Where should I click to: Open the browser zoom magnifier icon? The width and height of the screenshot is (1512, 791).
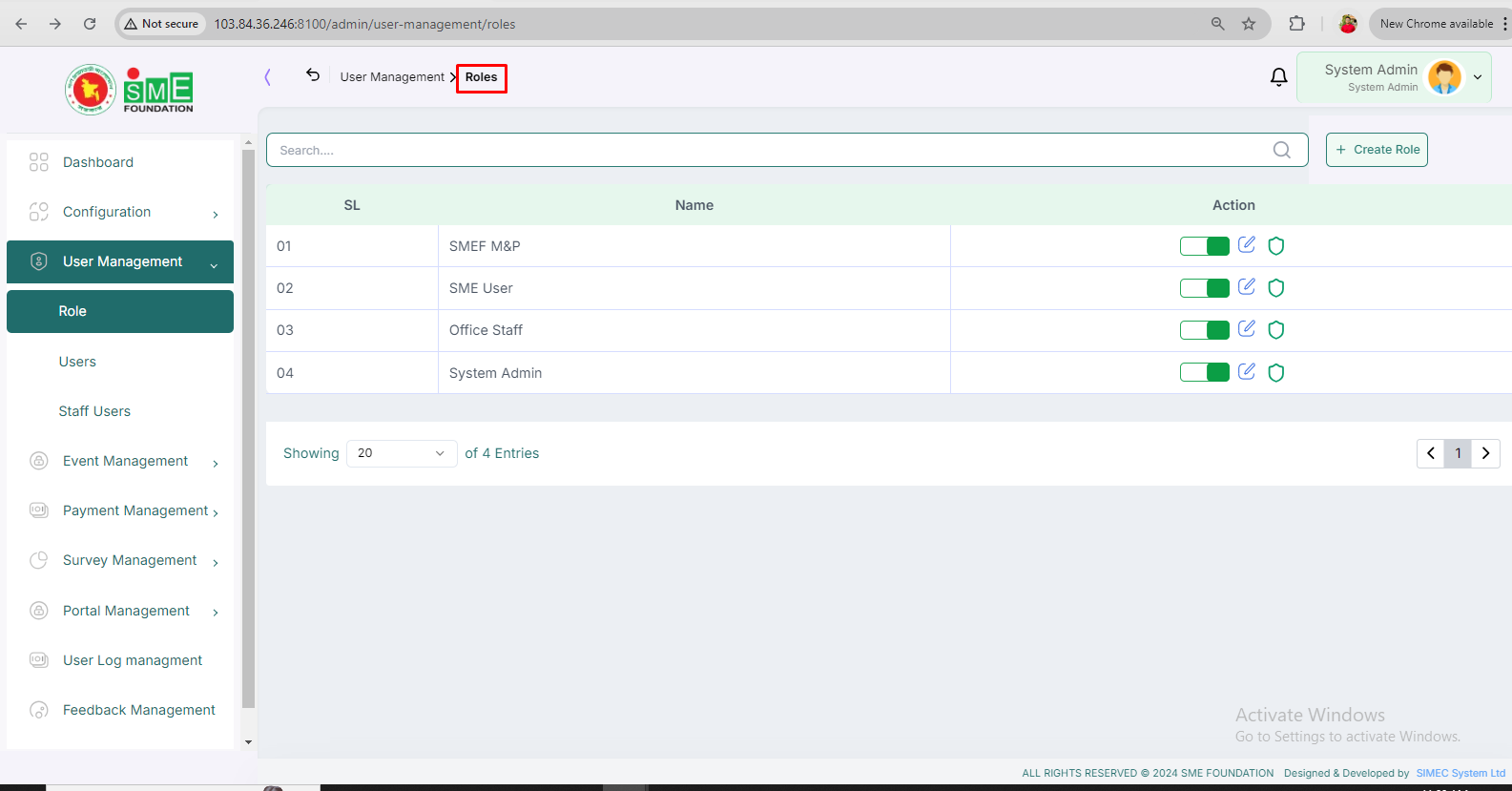point(1218,24)
